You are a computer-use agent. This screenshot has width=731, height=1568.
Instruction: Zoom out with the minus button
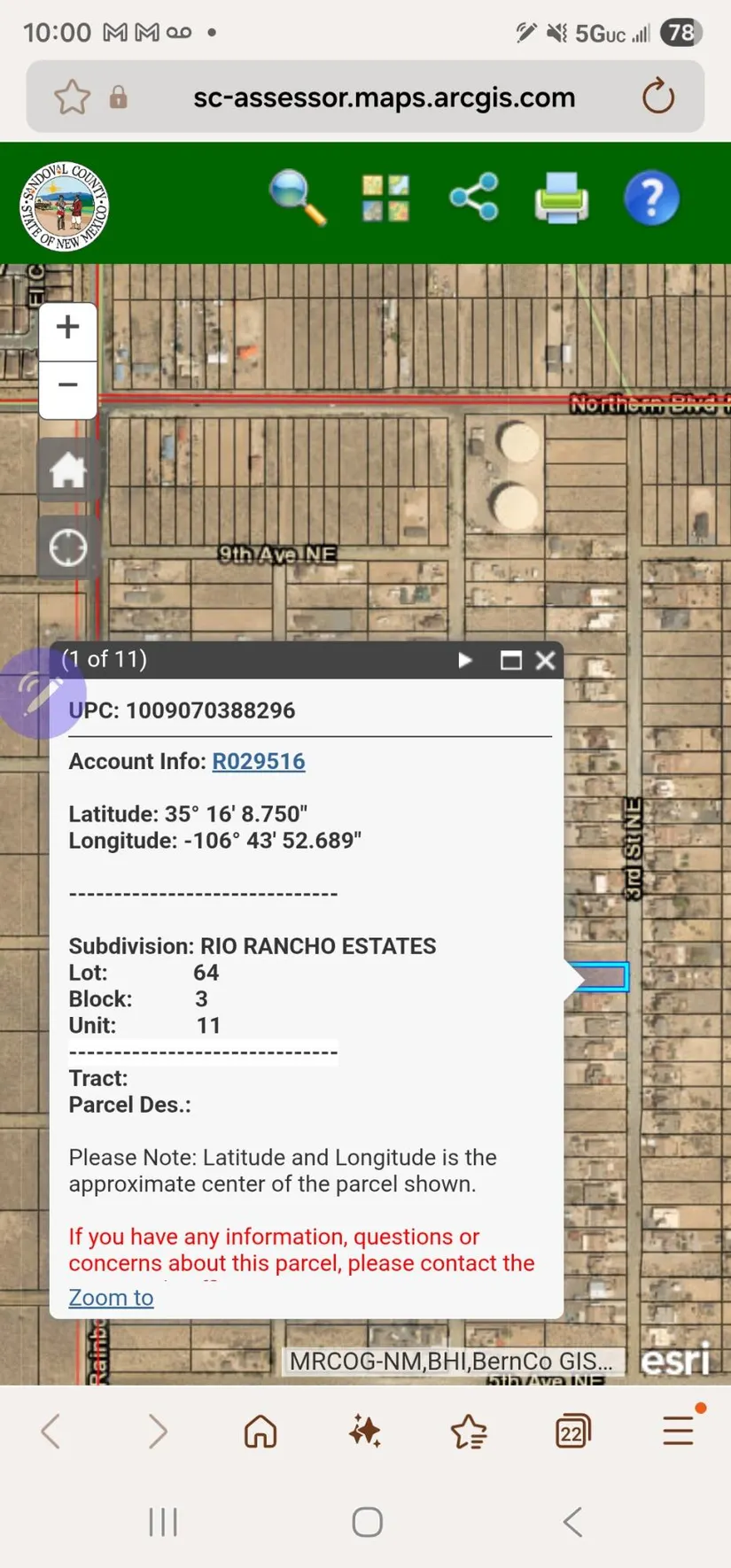pos(68,386)
